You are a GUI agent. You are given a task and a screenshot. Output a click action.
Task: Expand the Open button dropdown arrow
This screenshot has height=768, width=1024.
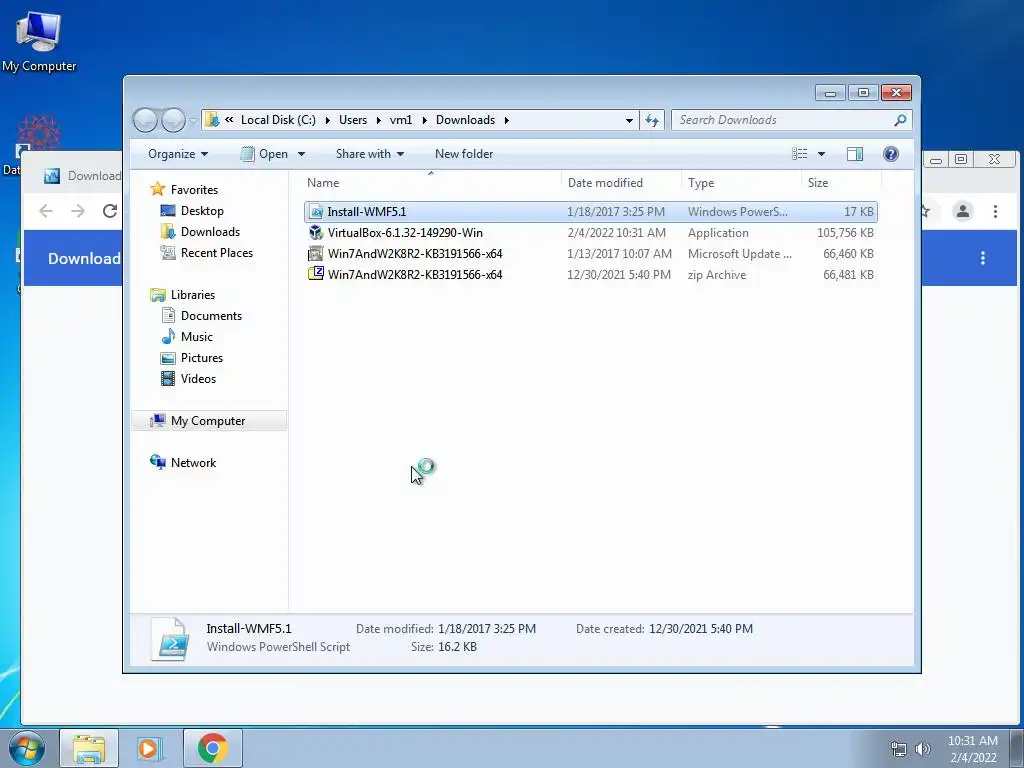pos(301,154)
